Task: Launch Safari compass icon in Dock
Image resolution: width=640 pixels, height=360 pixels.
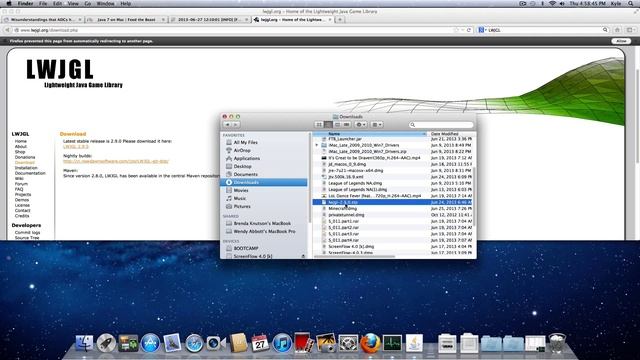Action: point(194,343)
